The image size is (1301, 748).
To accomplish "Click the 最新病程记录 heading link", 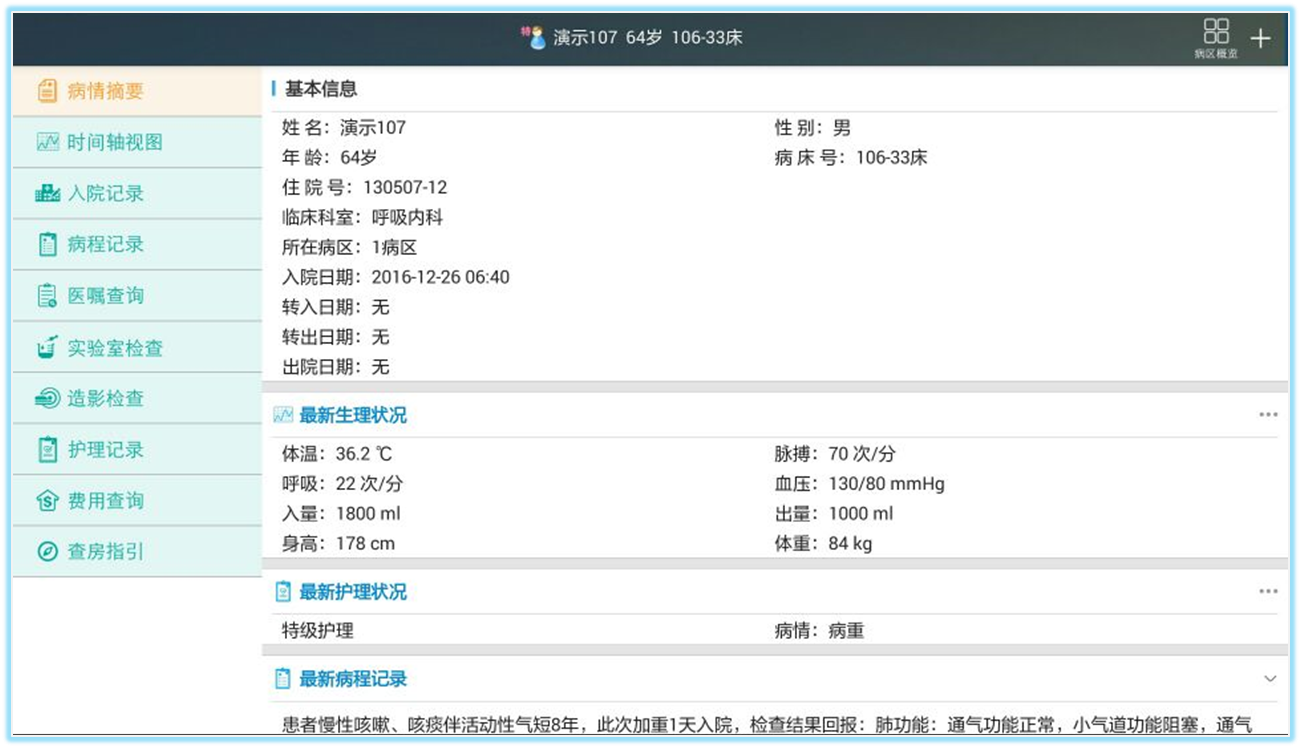I will [x=352, y=679].
